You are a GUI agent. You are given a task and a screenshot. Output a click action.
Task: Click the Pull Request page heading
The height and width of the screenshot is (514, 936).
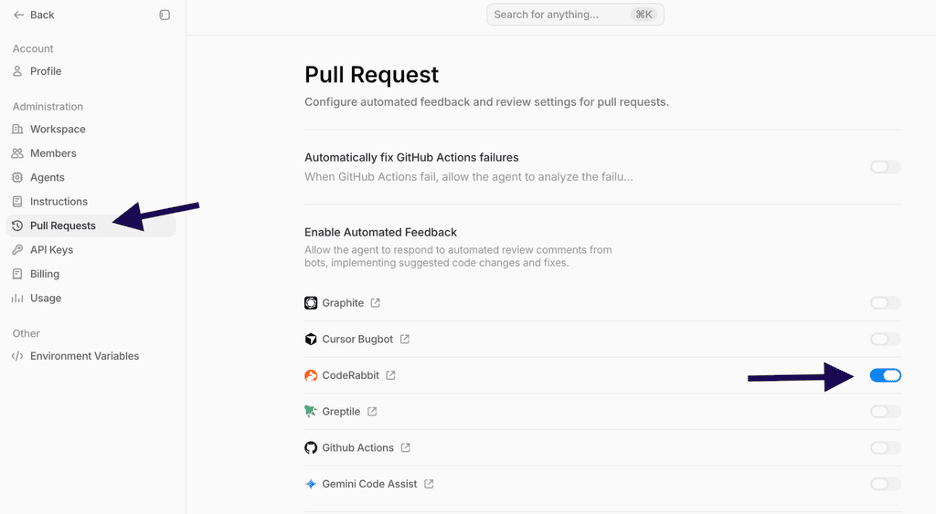click(x=371, y=75)
